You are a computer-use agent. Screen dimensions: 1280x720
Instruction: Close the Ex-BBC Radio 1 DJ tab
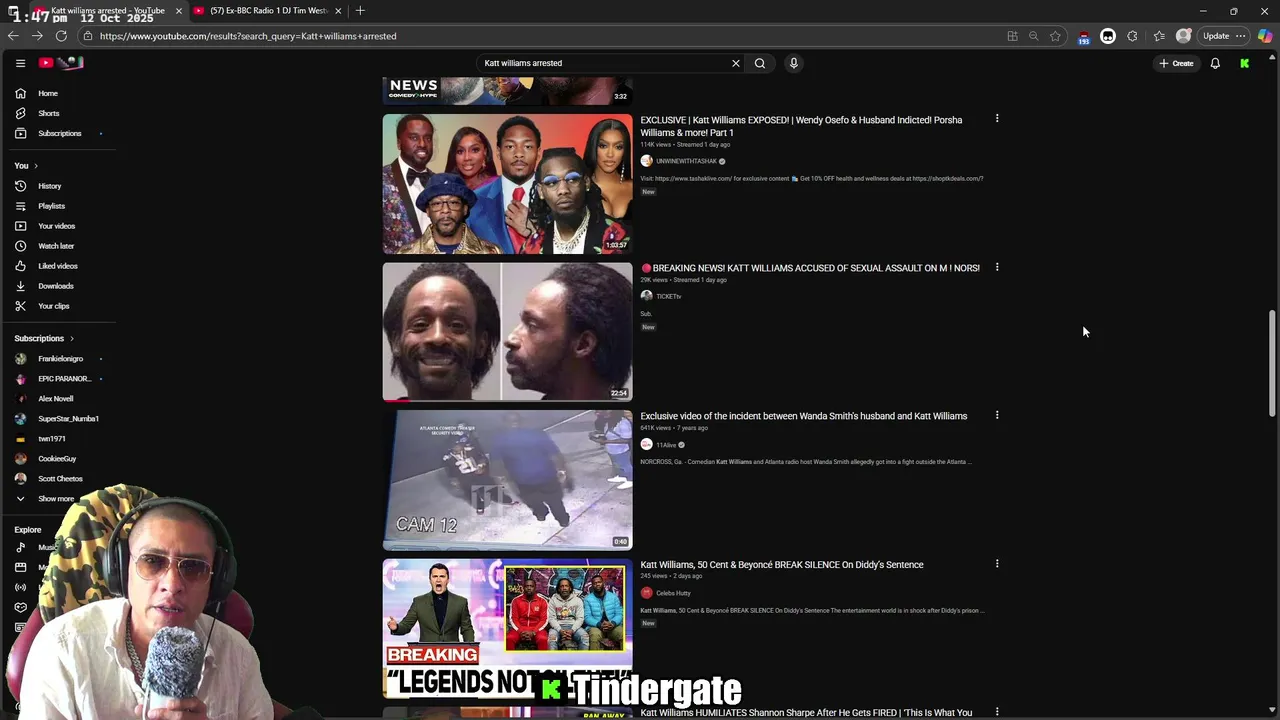338,11
